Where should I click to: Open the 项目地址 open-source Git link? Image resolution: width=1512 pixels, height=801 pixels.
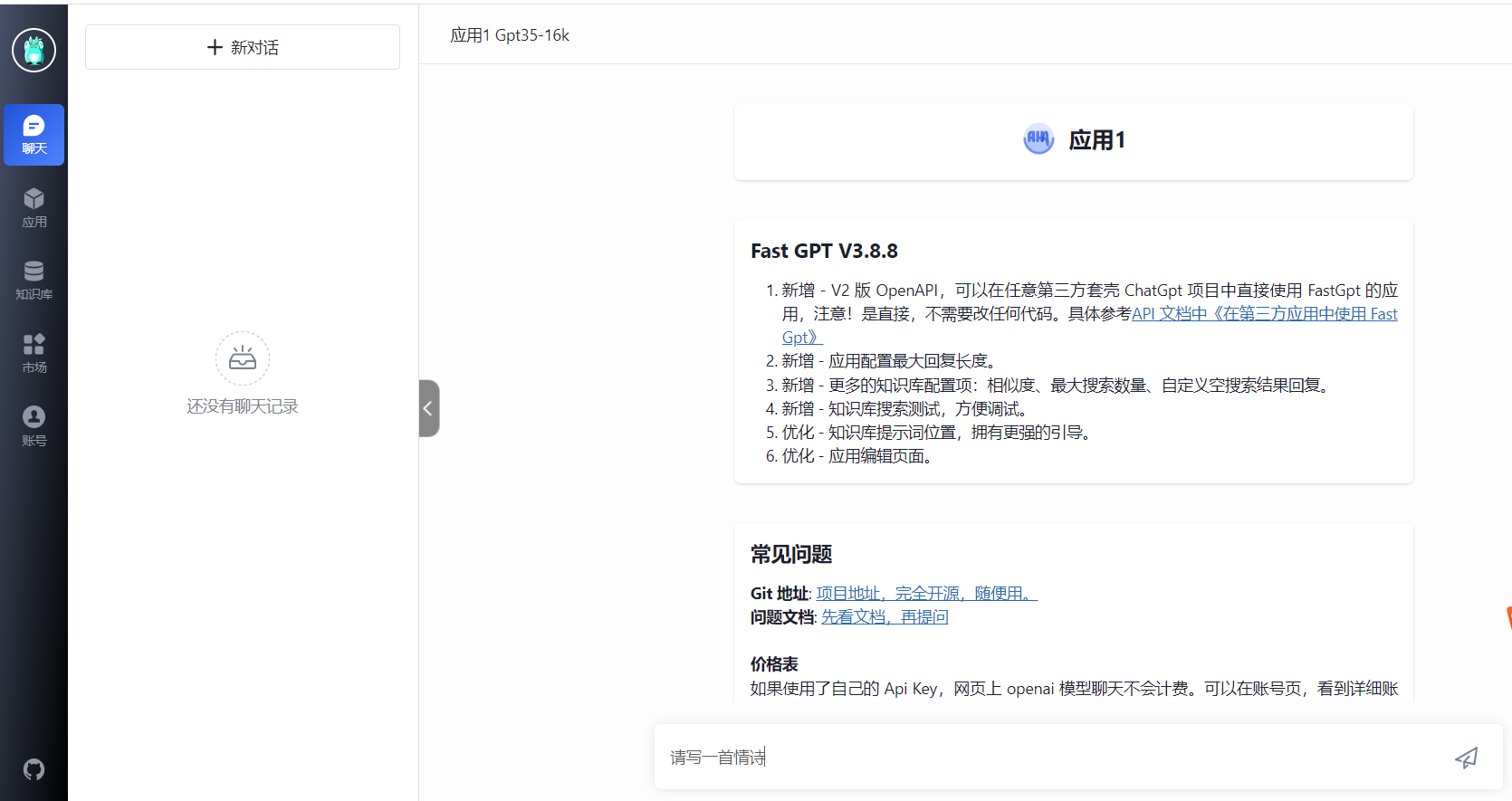927,594
